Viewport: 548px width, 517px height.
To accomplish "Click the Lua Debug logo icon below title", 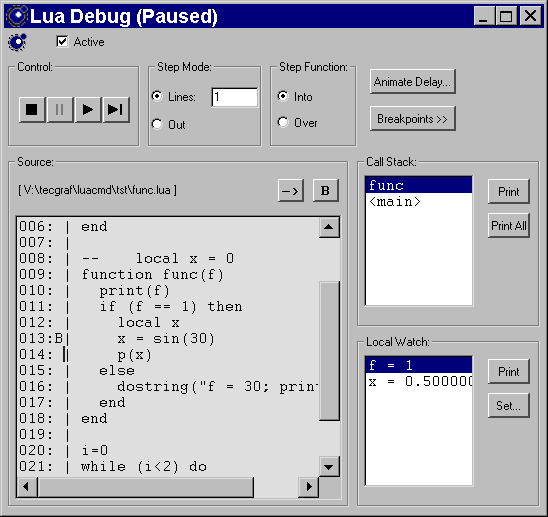I will coord(17,42).
